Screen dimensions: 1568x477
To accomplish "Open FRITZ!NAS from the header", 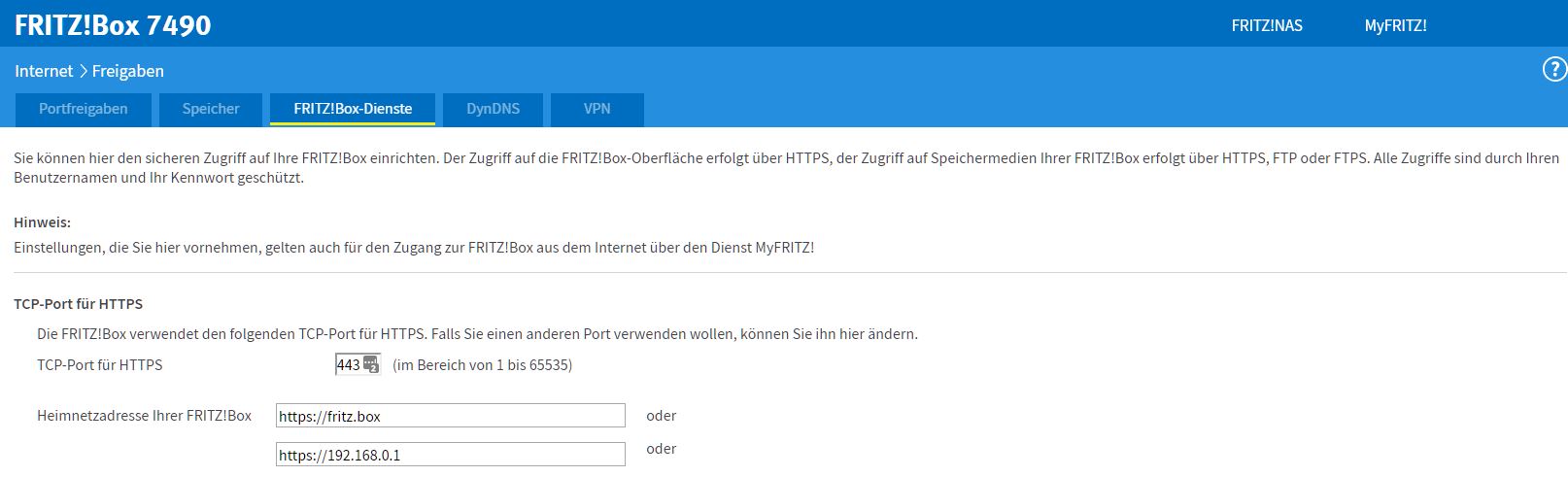I will pyautogui.click(x=1267, y=25).
